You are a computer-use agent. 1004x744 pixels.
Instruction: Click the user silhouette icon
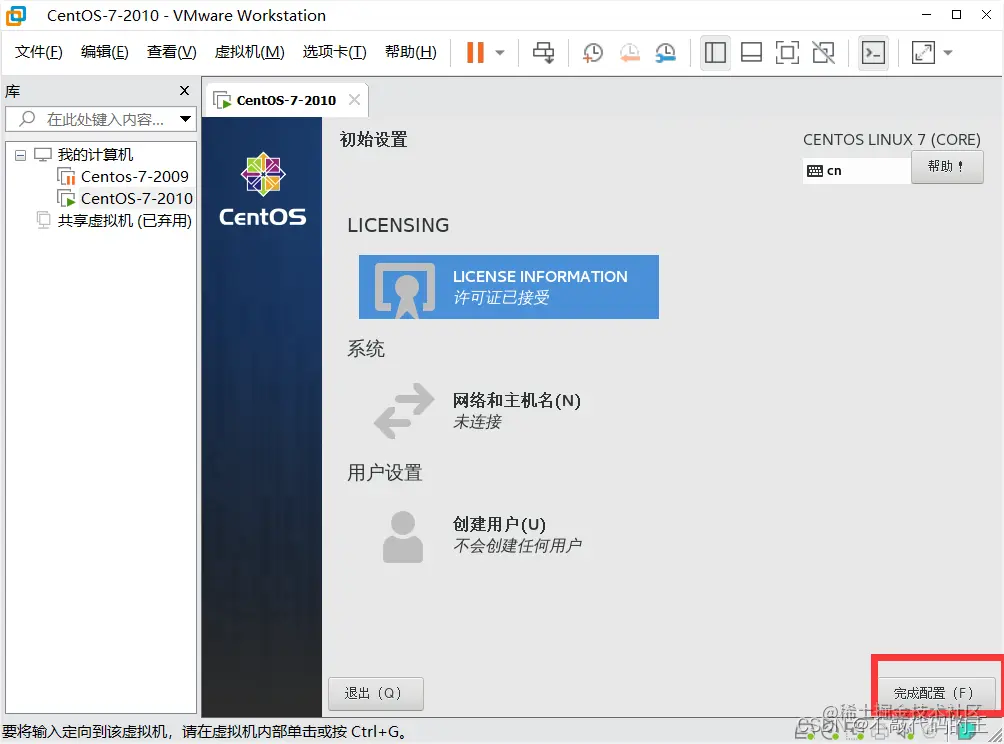403,537
